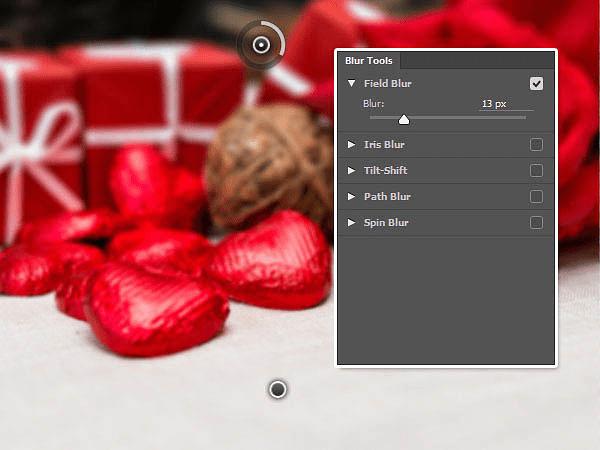The height and width of the screenshot is (450, 600).
Task: Click the Path Blur label
Action: 387,197
